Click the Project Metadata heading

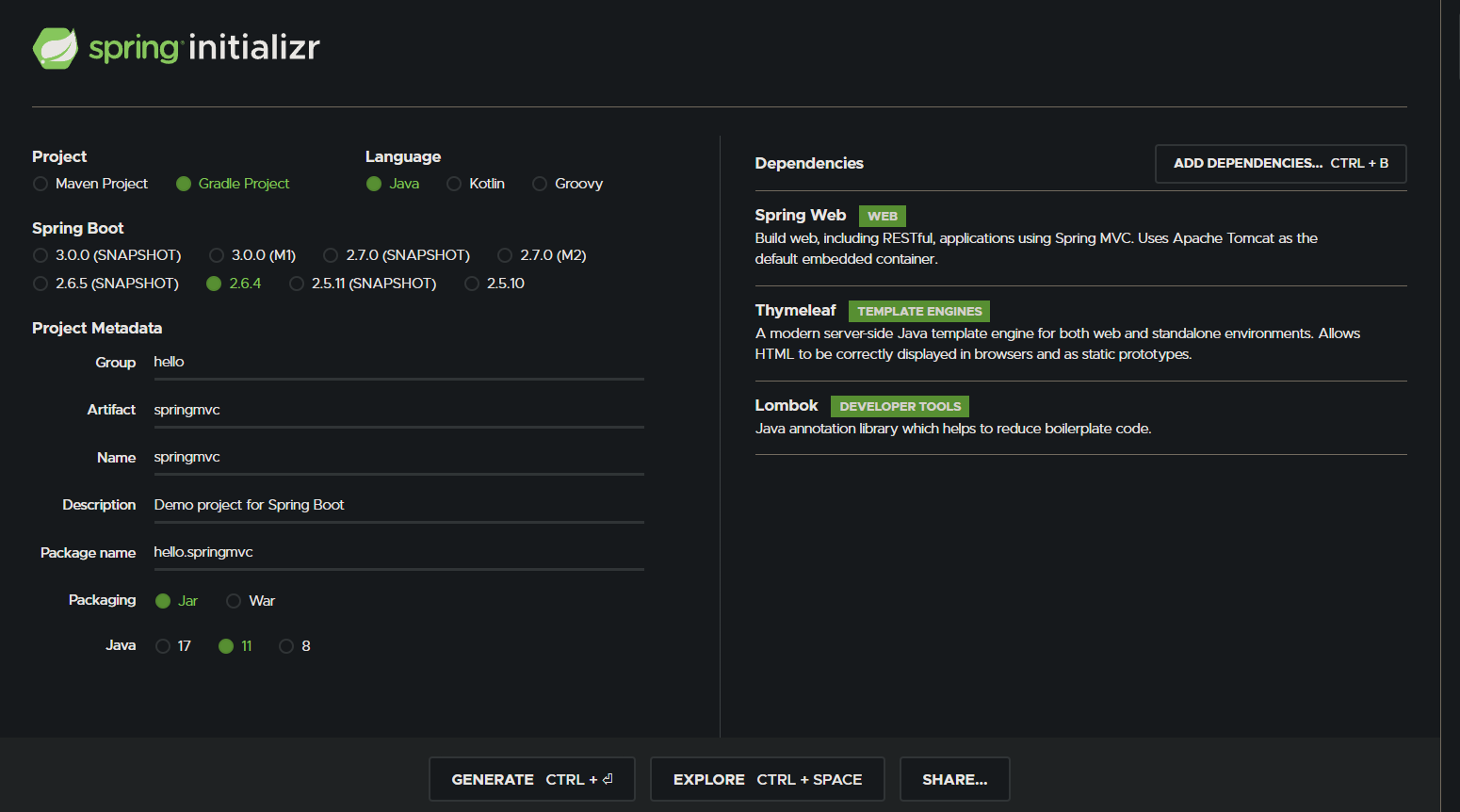97,329
